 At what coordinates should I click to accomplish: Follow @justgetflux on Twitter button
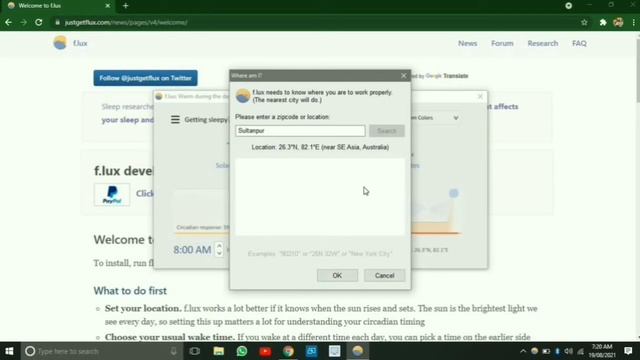[145, 78]
